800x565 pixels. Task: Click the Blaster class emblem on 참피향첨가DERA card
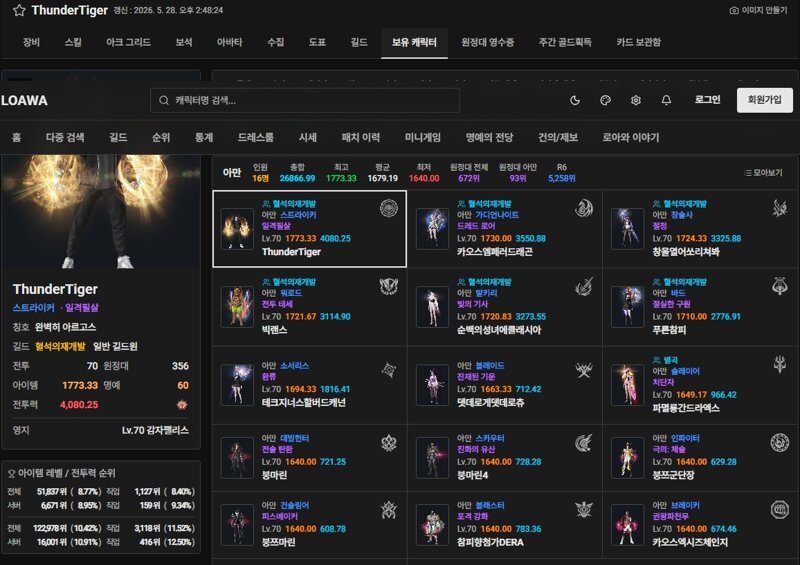click(584, 509)
